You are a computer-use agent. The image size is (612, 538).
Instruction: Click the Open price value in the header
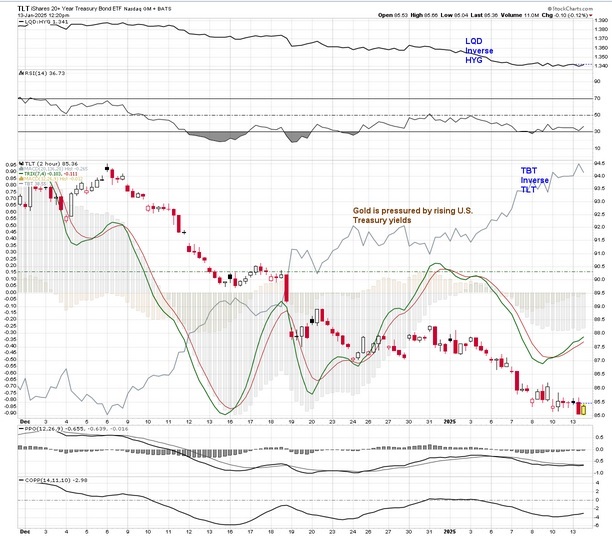click(x=401, y=15)
